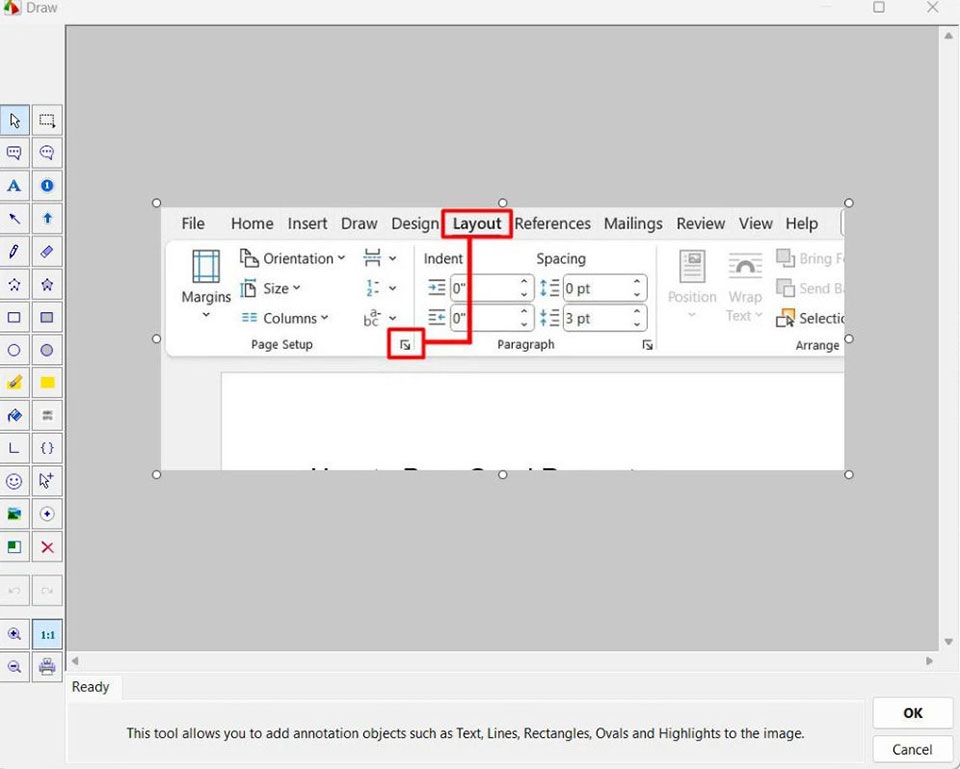960x769 pixels.
Task: Click the vertical scrollbar up arrow
Action: (948, 36)
